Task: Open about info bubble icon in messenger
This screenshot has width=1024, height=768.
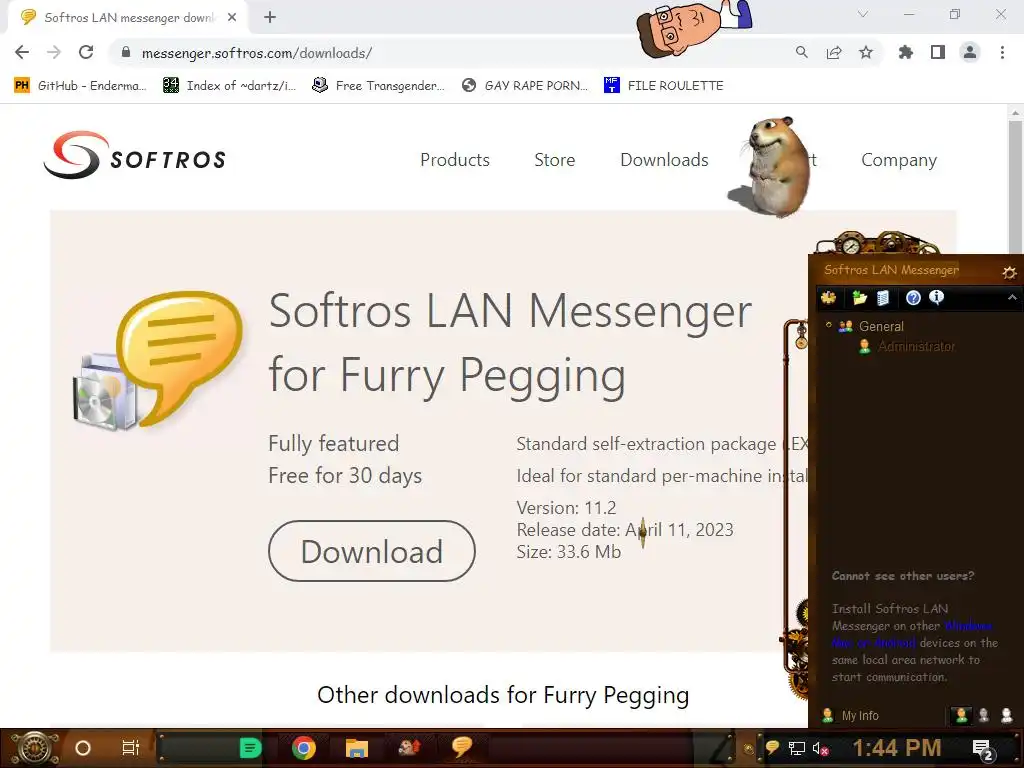Action: click(936, 297)
